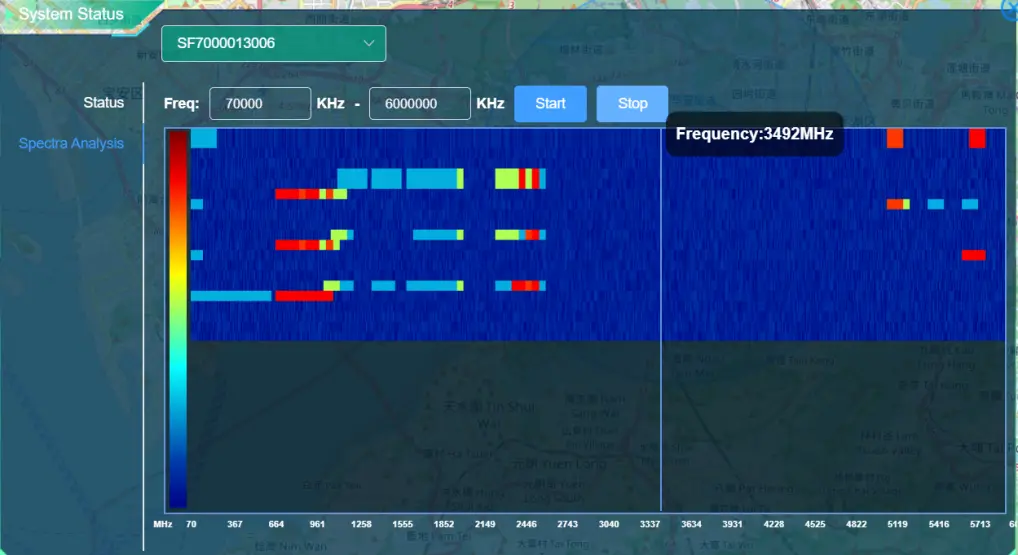Click the System Status panel header
Screen dimensions: 1018x555
pyautogui.click(x=71, y=15)
